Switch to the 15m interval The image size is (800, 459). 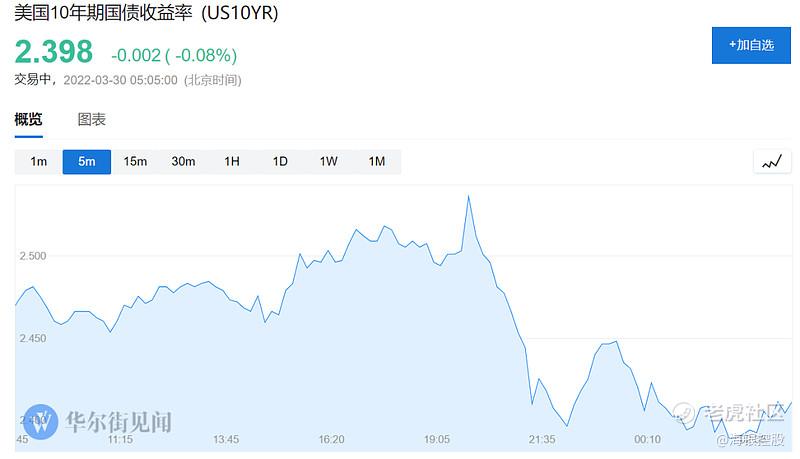click(x=135, y=162)
